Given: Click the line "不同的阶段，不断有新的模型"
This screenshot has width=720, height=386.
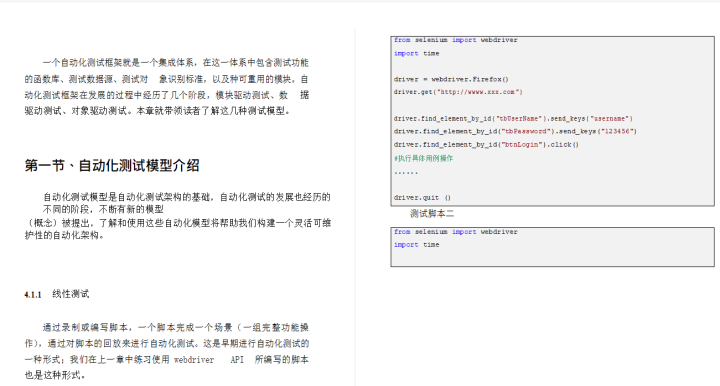Looking at the screenshot, I should pyautogui.click(x=103, y=209).
